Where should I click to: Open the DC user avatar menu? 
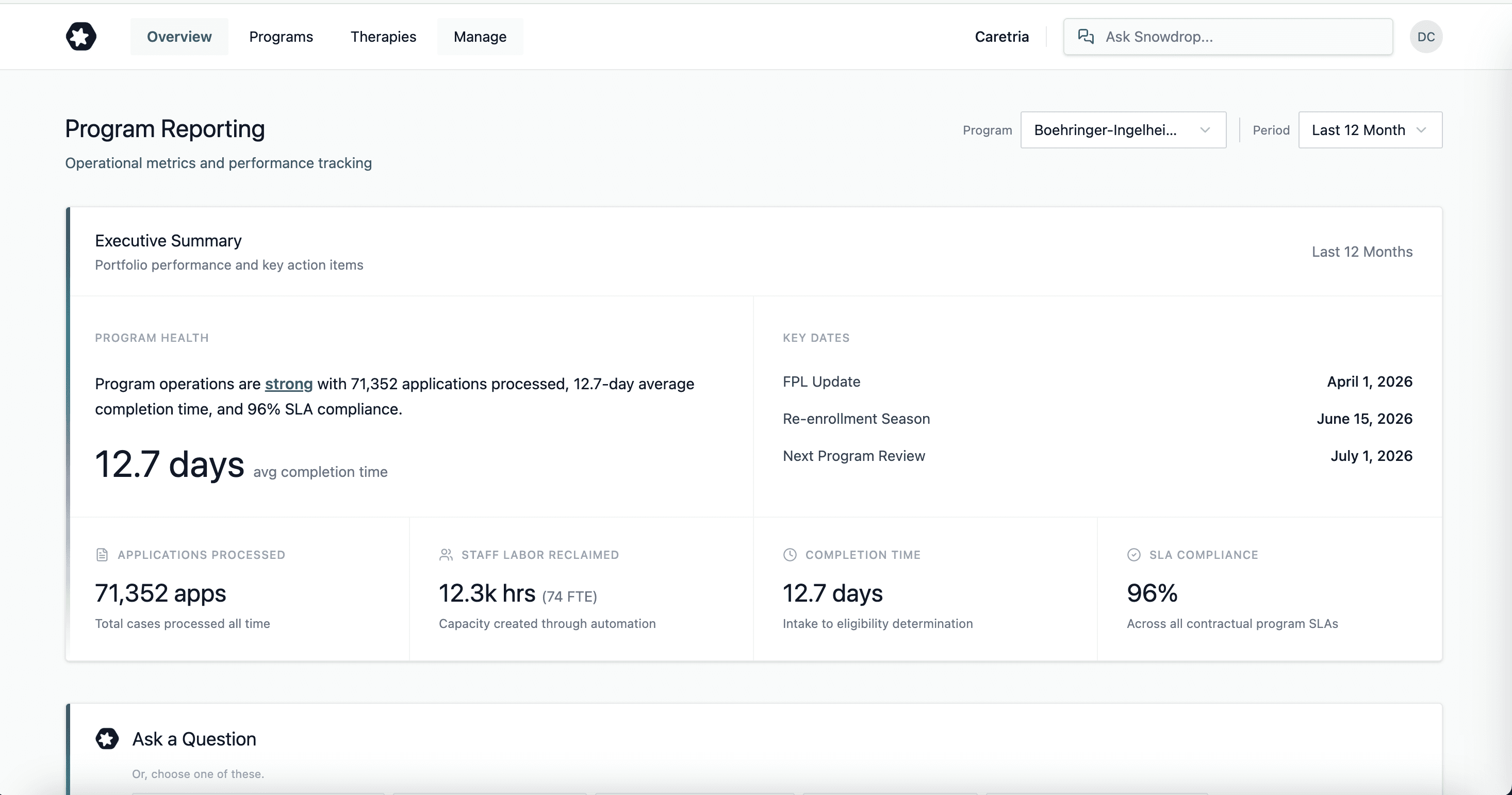[x=1427, y=37]
